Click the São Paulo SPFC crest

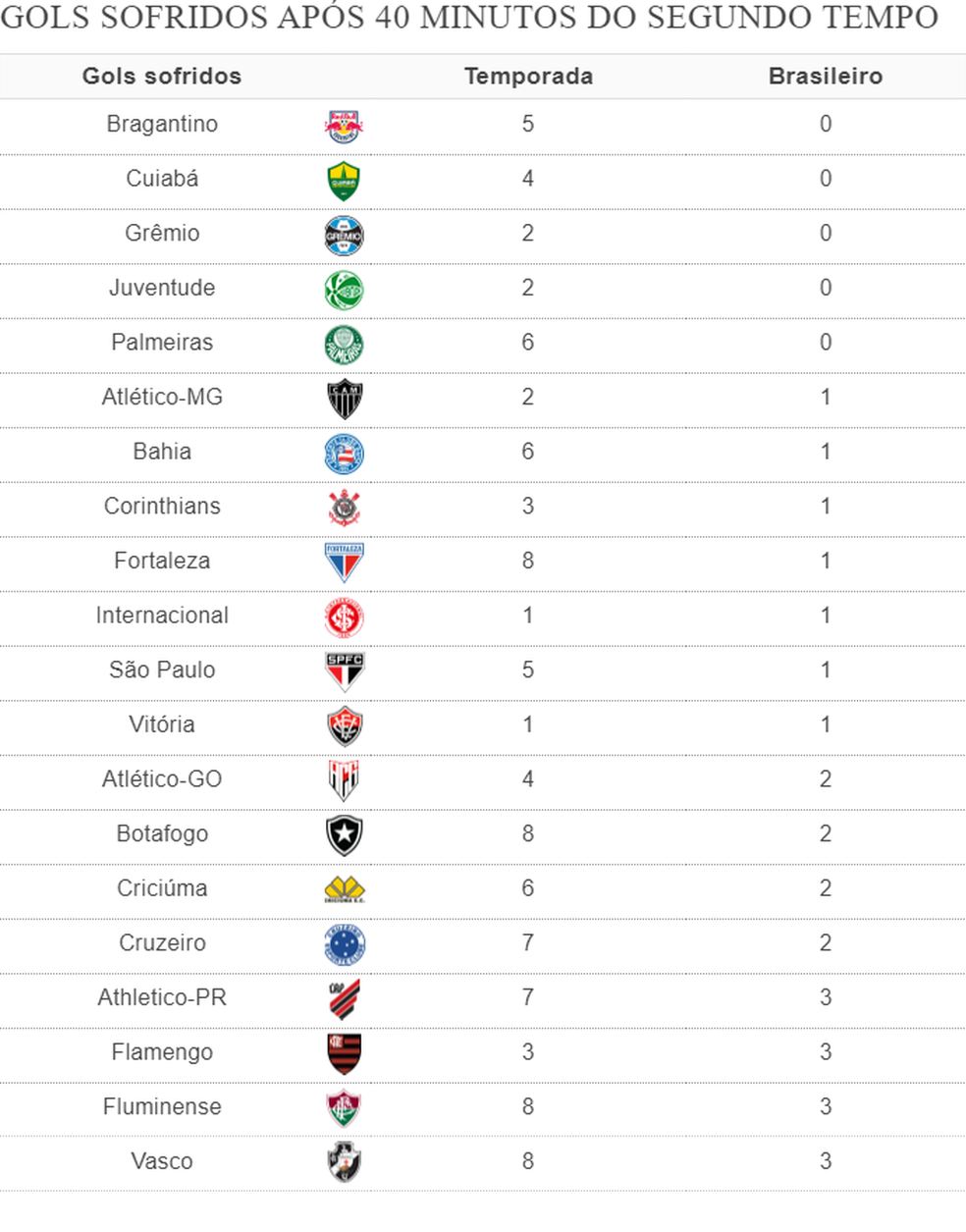pyautogui.click(x=344, y=671)
